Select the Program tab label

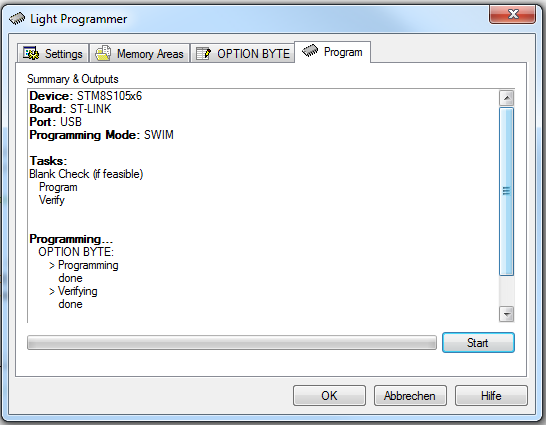click(343, 52)
